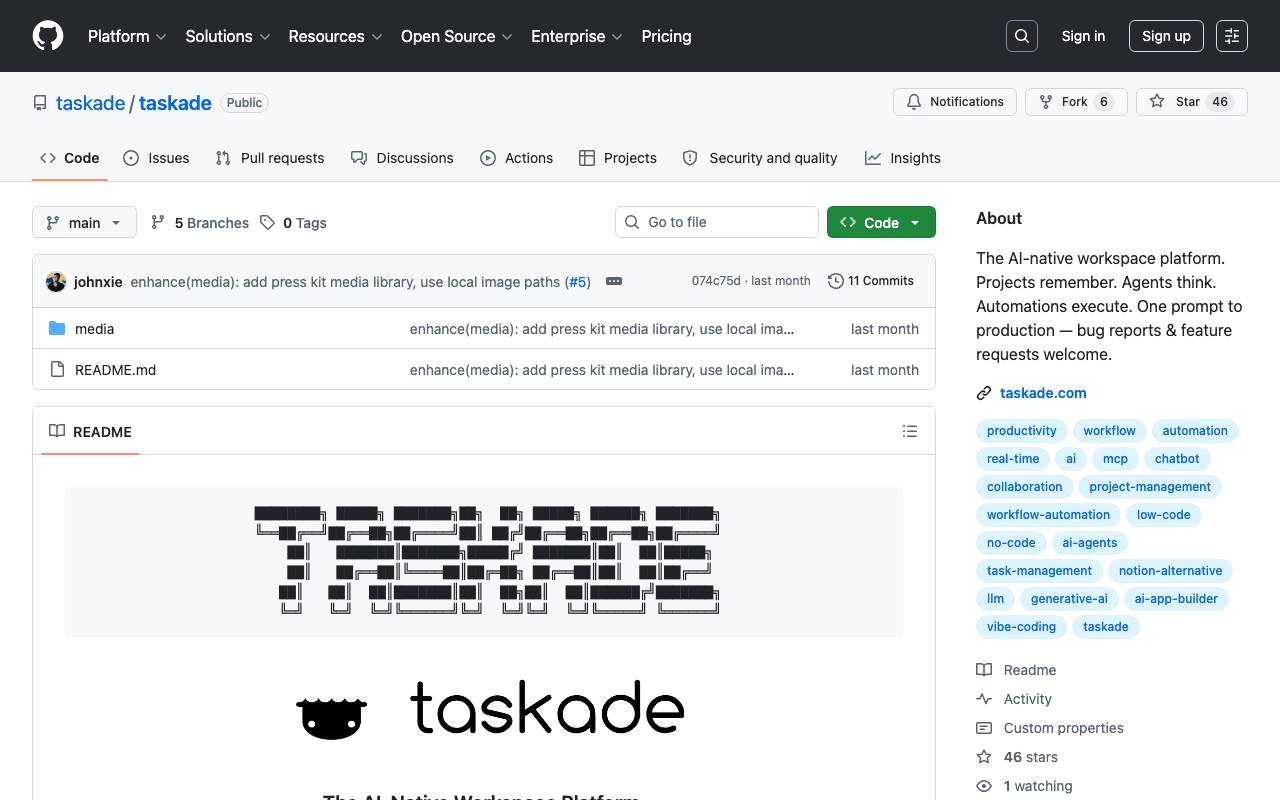Click the link icon next to taskade.com

[984, 393]
